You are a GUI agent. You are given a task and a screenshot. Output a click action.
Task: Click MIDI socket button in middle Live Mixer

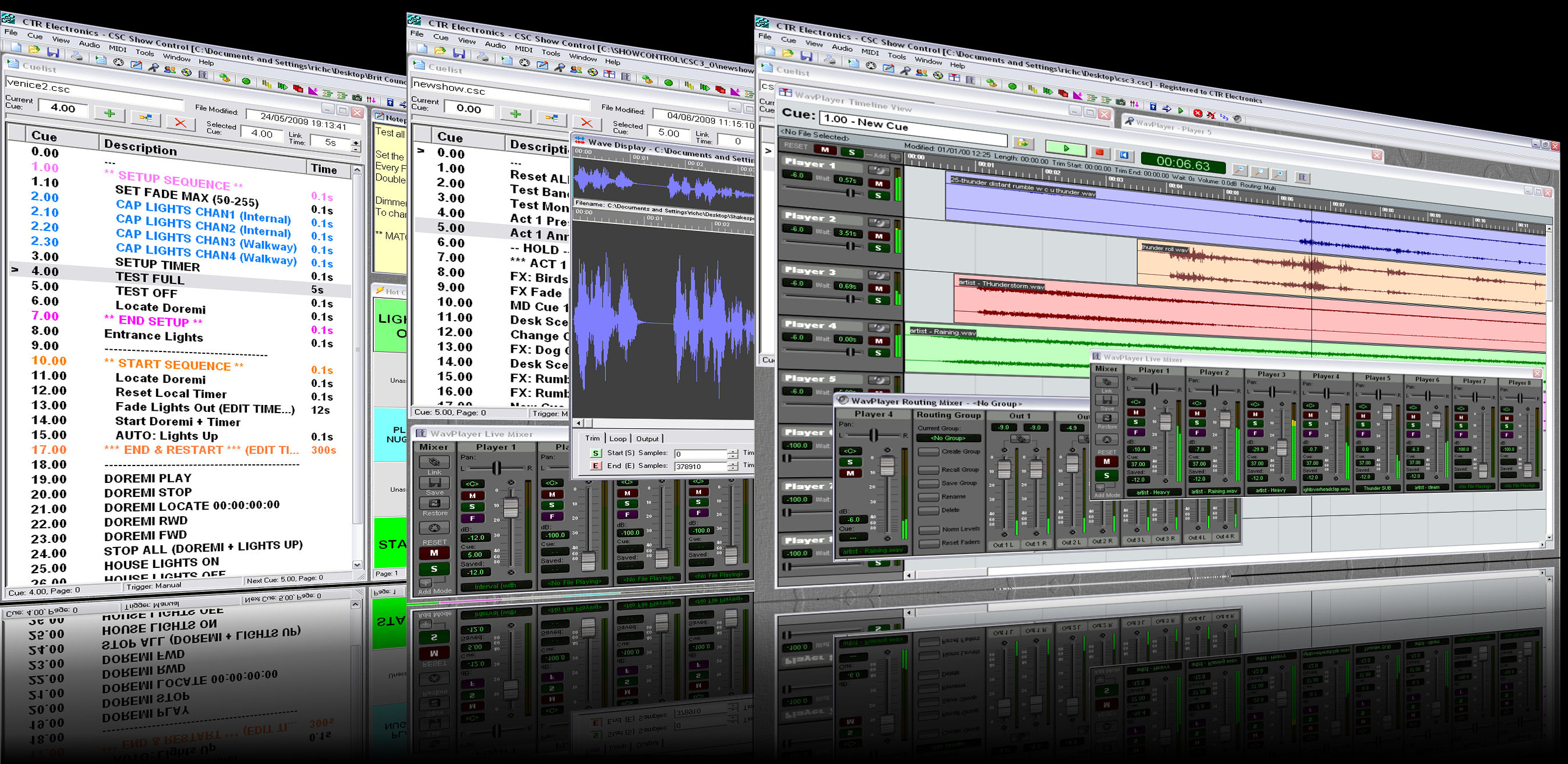pos(434,527)
